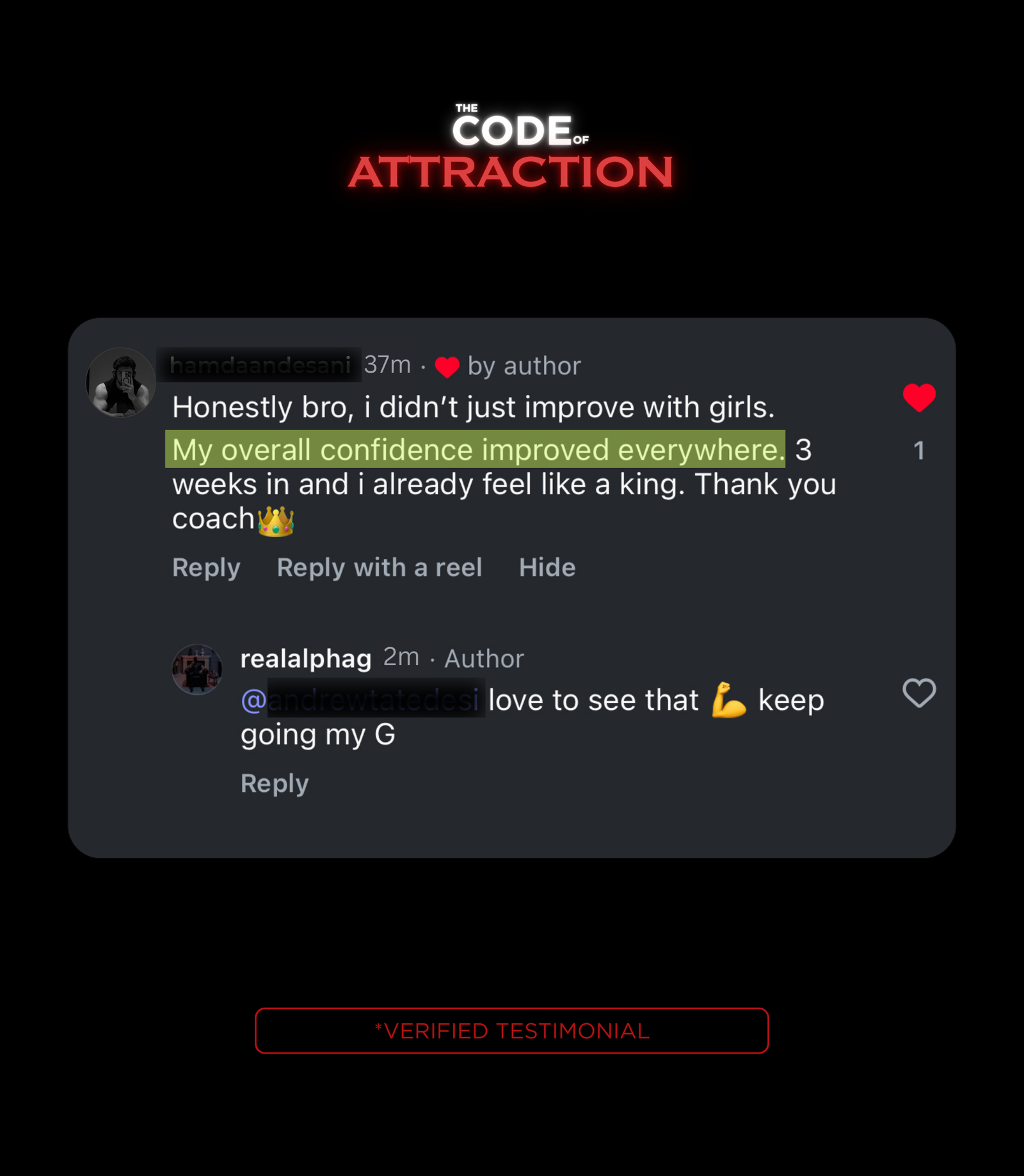Click the Code of Attraction logo

[x=511, y=146]
